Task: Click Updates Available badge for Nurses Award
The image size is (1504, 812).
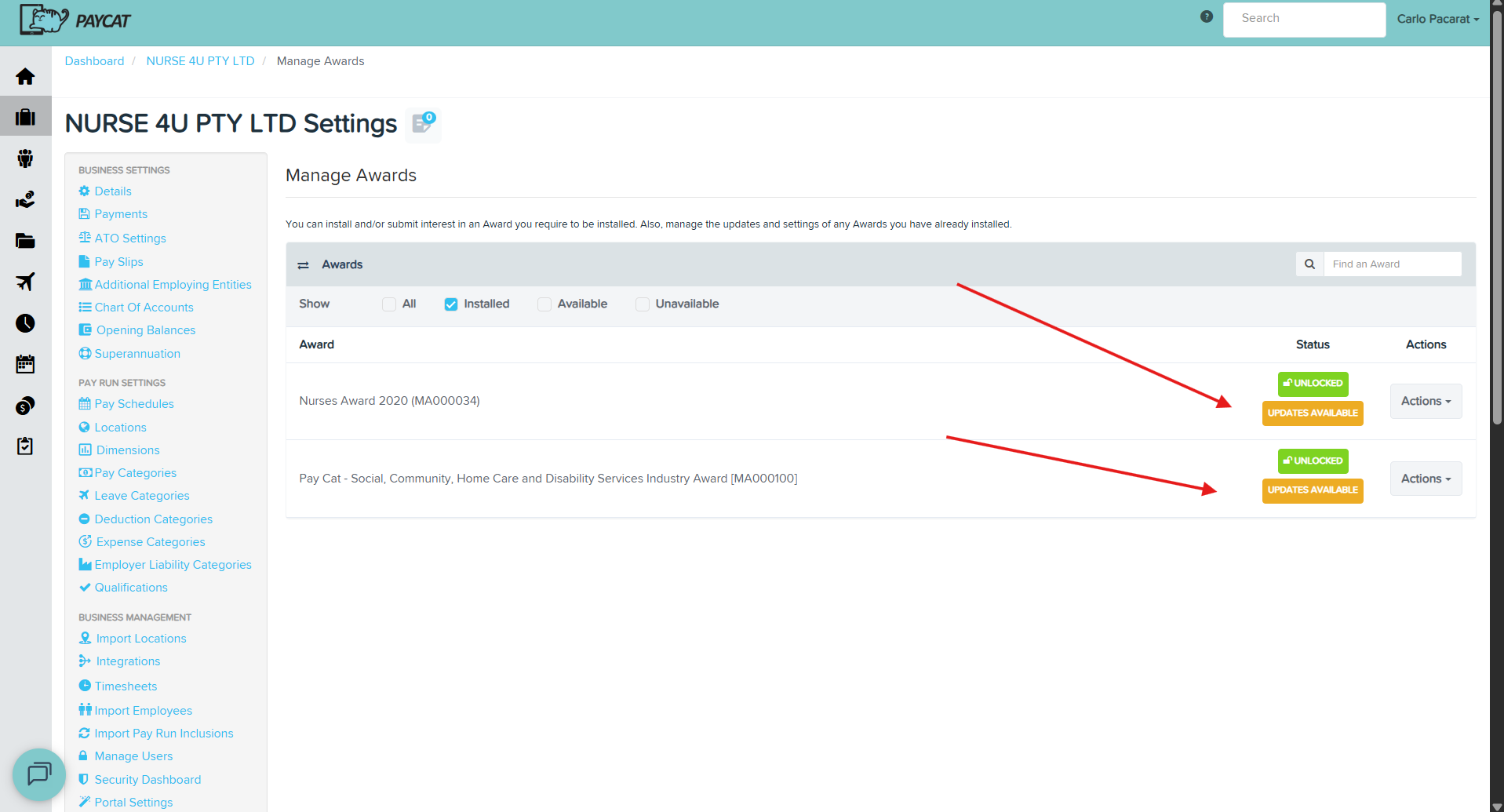Action: 1312,413
